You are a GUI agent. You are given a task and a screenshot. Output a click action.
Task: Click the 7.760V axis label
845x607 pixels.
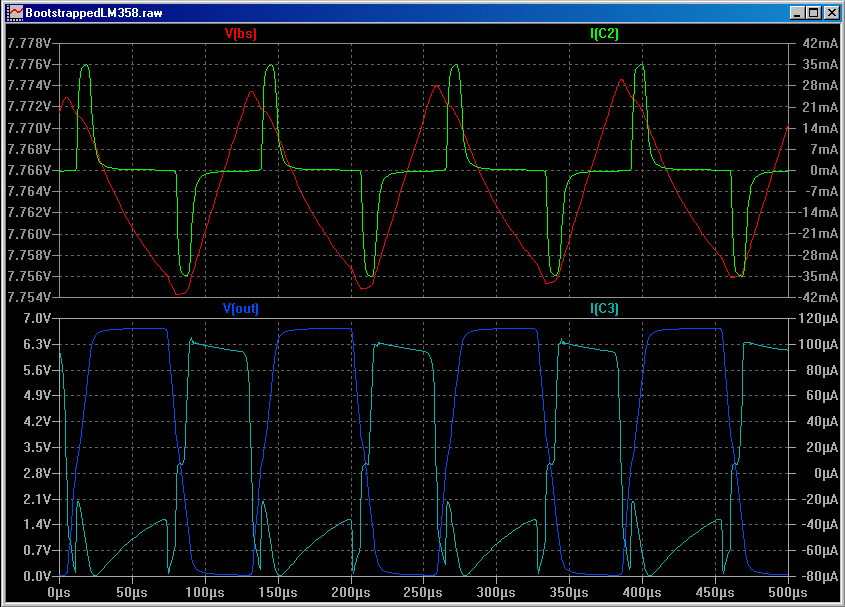pyautogui.click(x=29, y=234)
